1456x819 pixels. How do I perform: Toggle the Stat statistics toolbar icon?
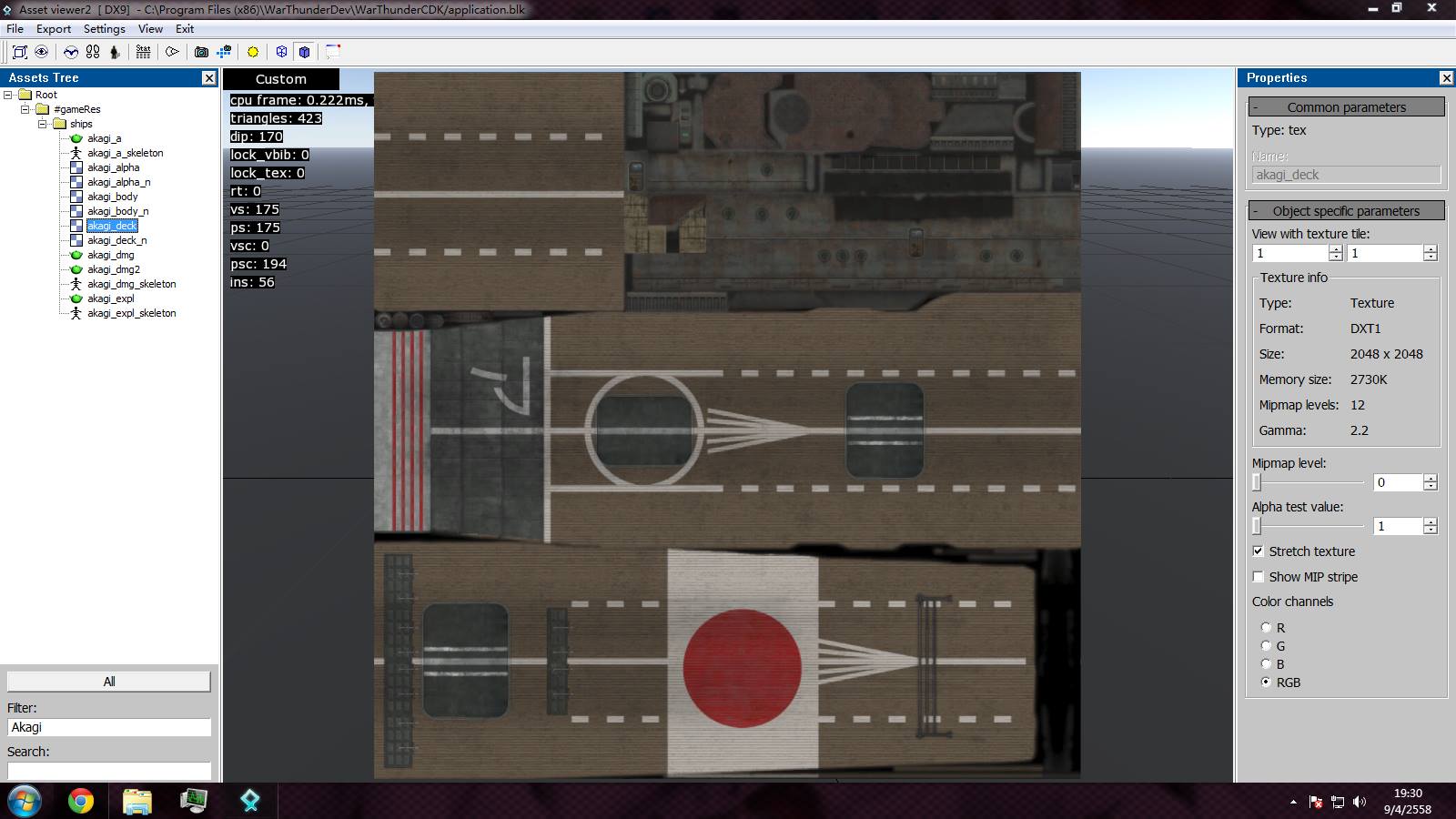143,52
